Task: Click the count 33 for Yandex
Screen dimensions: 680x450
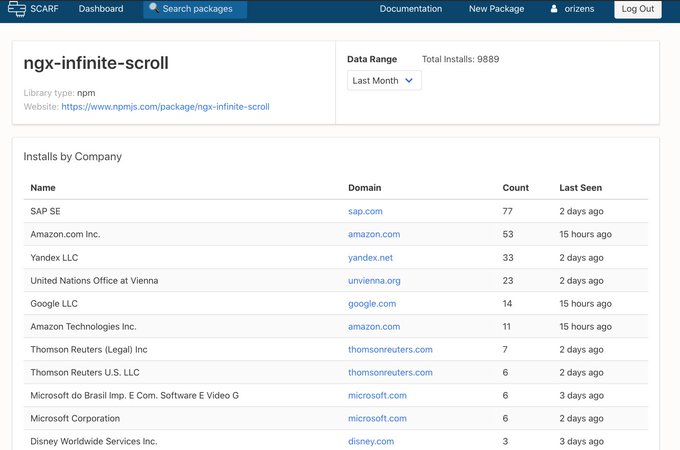Action: 508,258
